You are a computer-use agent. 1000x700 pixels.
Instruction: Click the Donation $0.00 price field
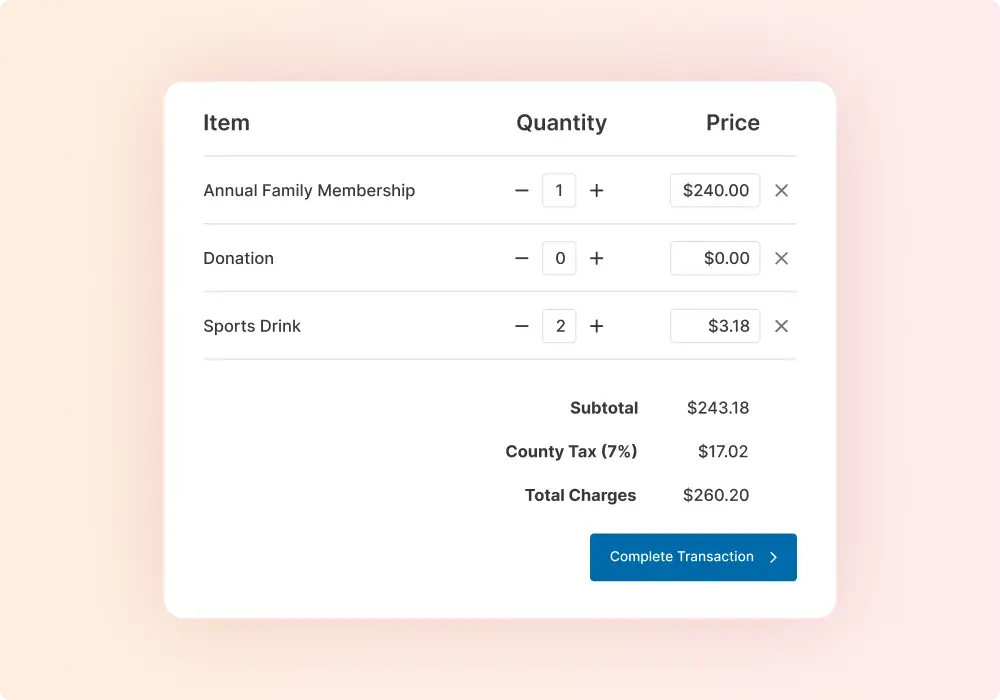(715, 258)
